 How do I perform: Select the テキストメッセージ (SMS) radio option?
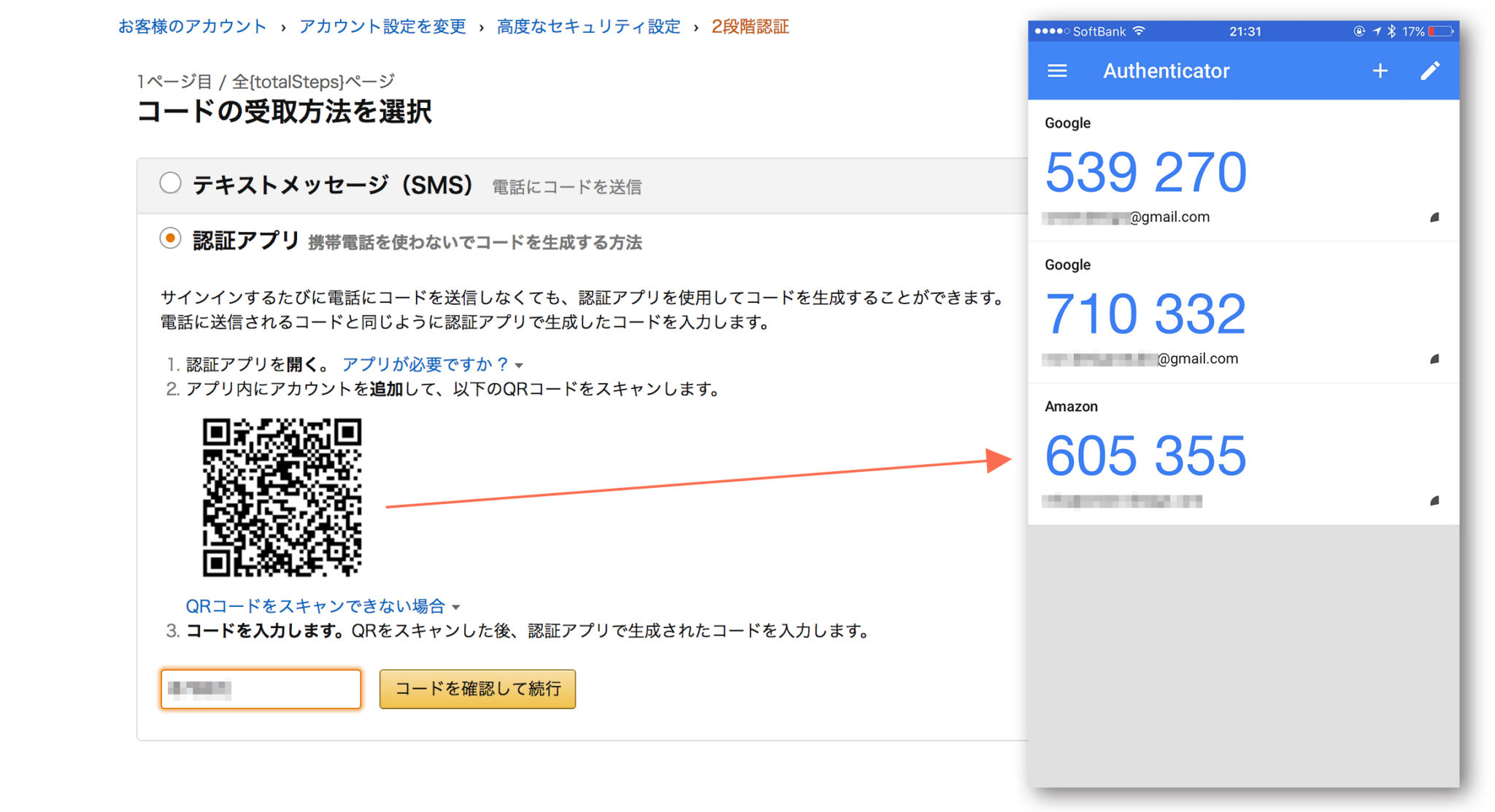(170, 182)
